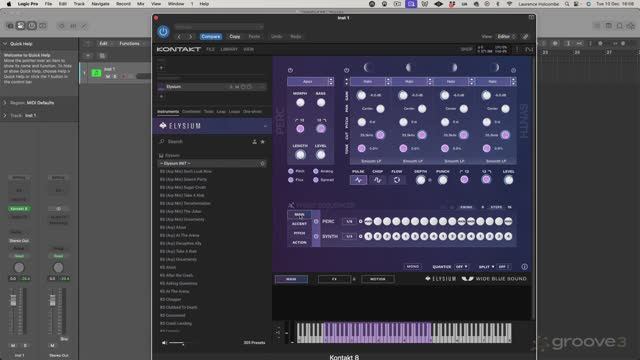Screen dimensions: 640x360
Task: Open Kontakt VIEW menu
Action: tap(248, 49)
